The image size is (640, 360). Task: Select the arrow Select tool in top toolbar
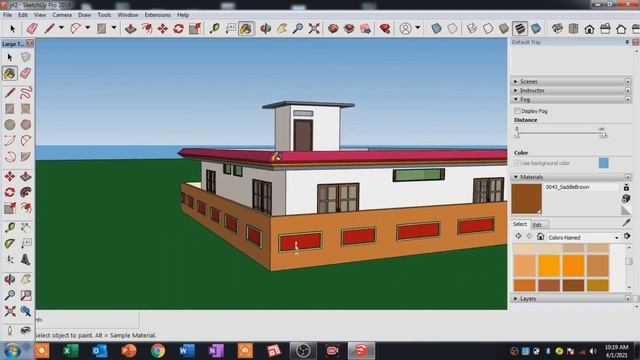[12, 29]
